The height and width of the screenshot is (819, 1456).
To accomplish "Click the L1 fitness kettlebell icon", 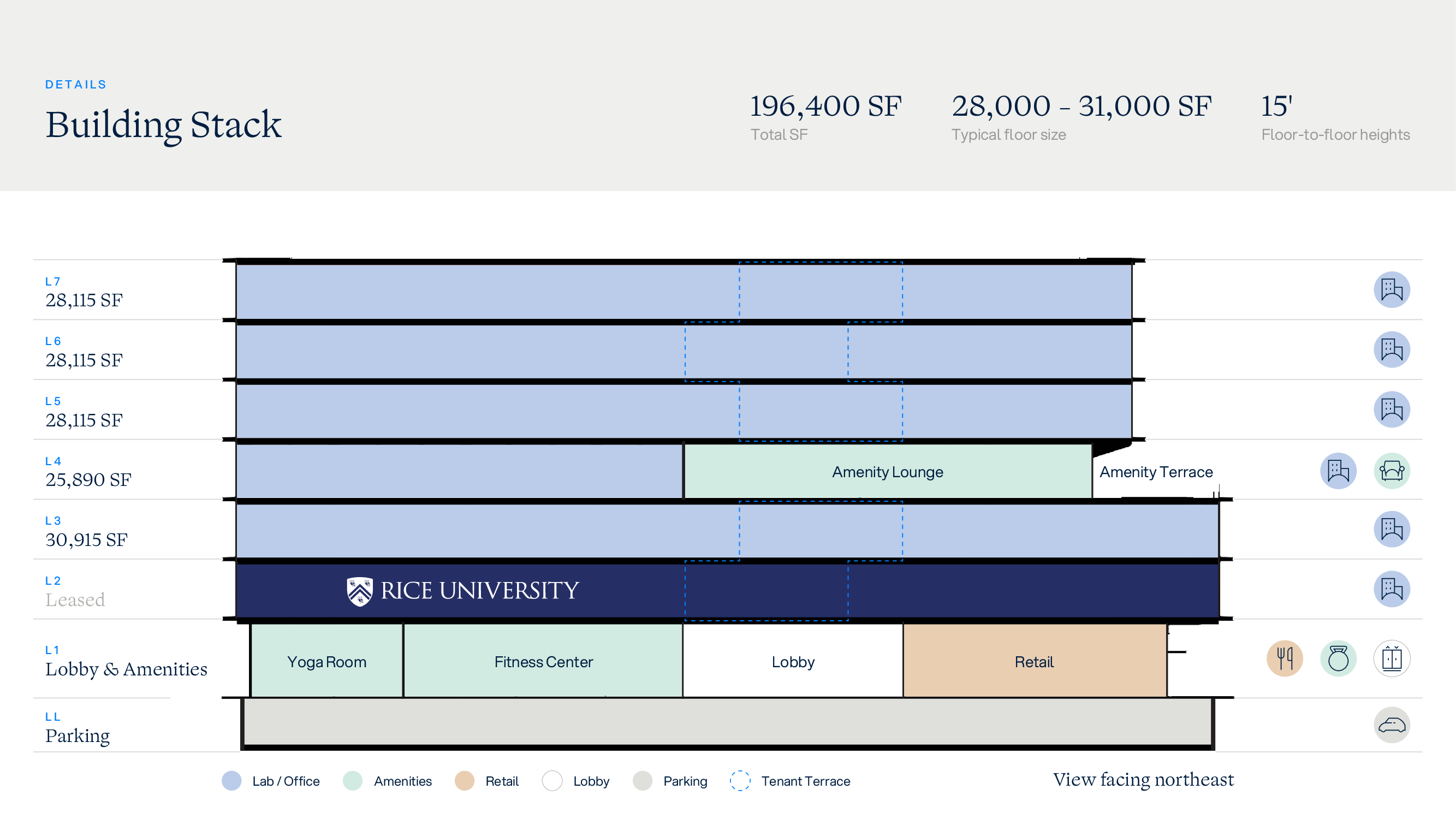I will click(x=1338, y=658).
